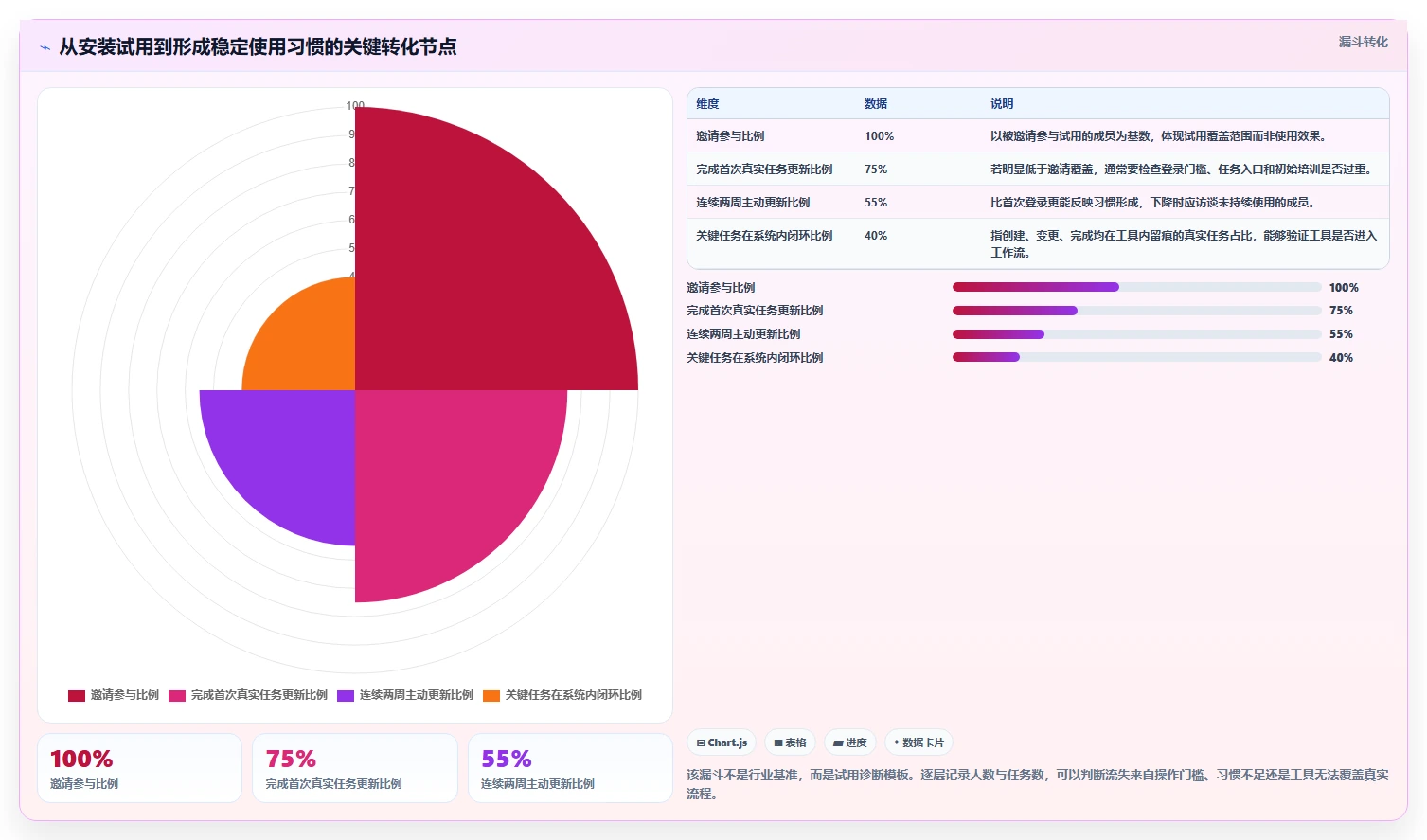Open the 55% data card
This screenshot has width=1427, height=840.
point(570,768)
